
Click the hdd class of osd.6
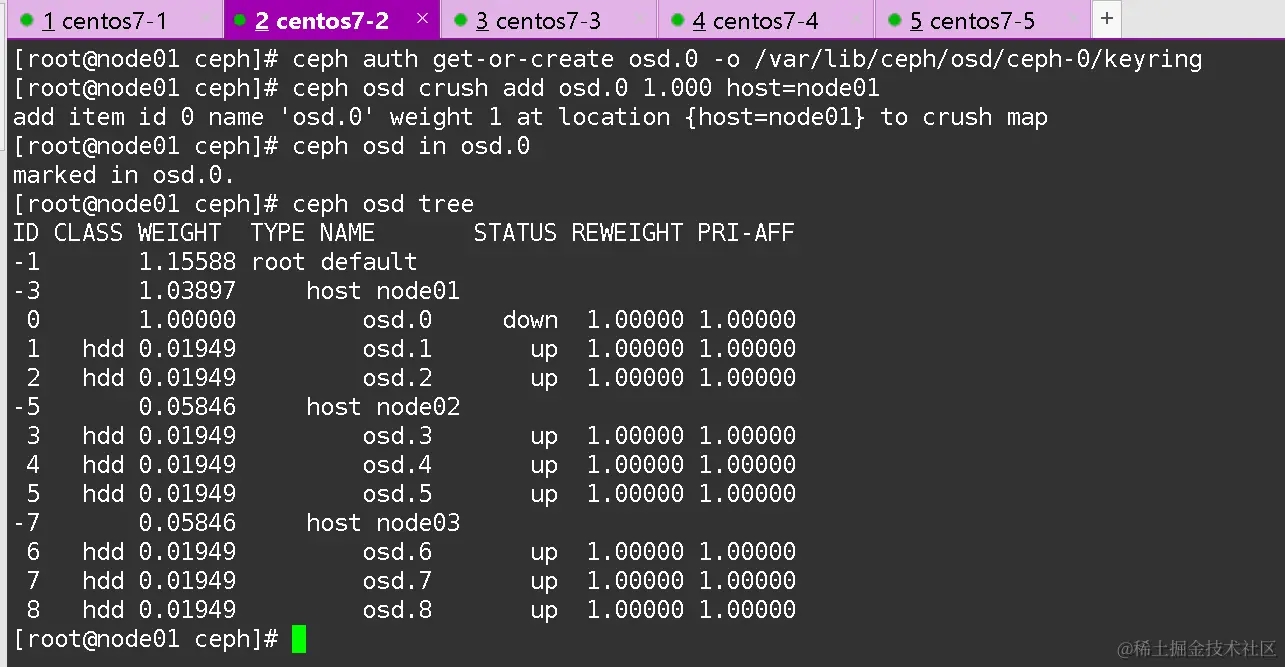[x=103, y=552]
